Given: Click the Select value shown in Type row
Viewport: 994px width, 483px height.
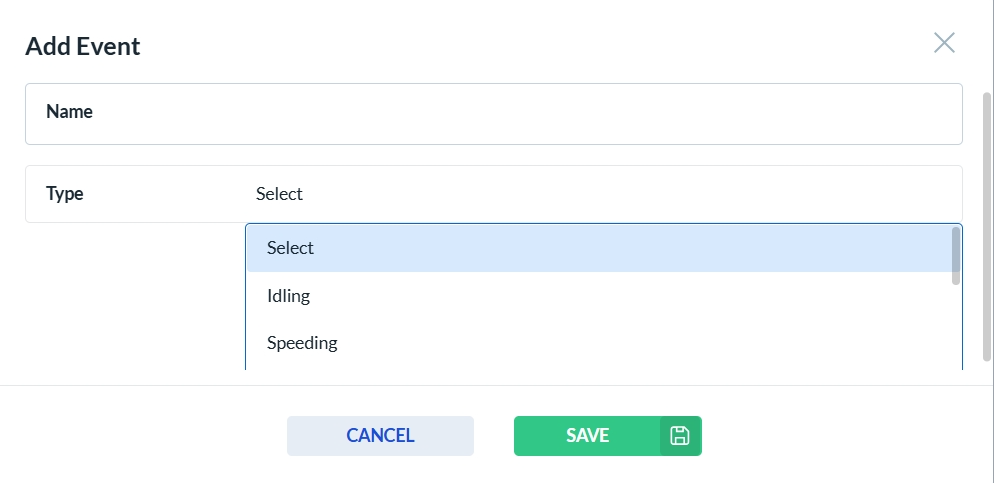Looking at the screenshot, I should point(279,194).
